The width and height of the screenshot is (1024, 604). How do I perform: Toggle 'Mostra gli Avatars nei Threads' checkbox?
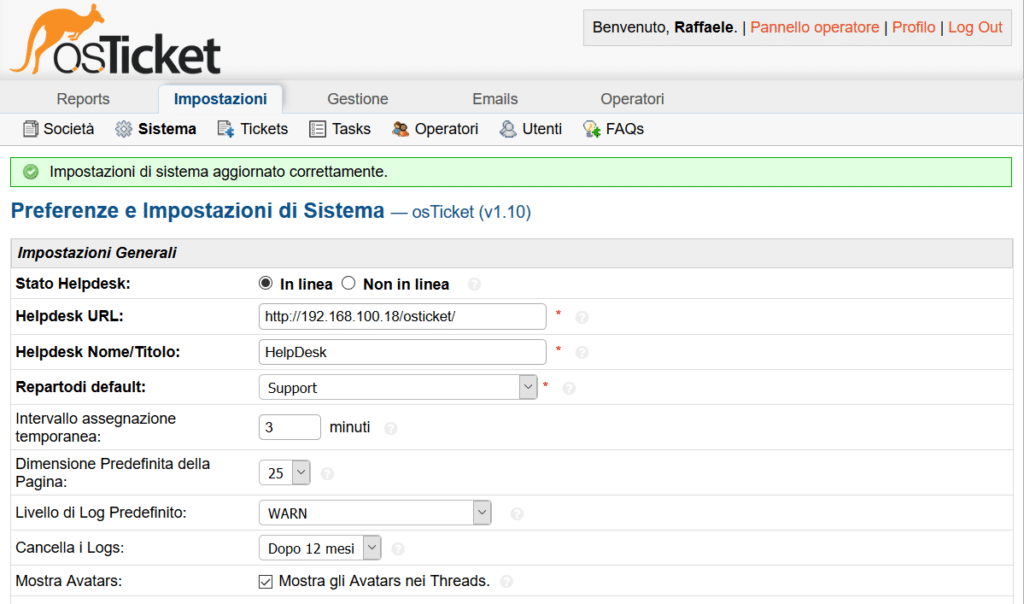coord(266,581)
